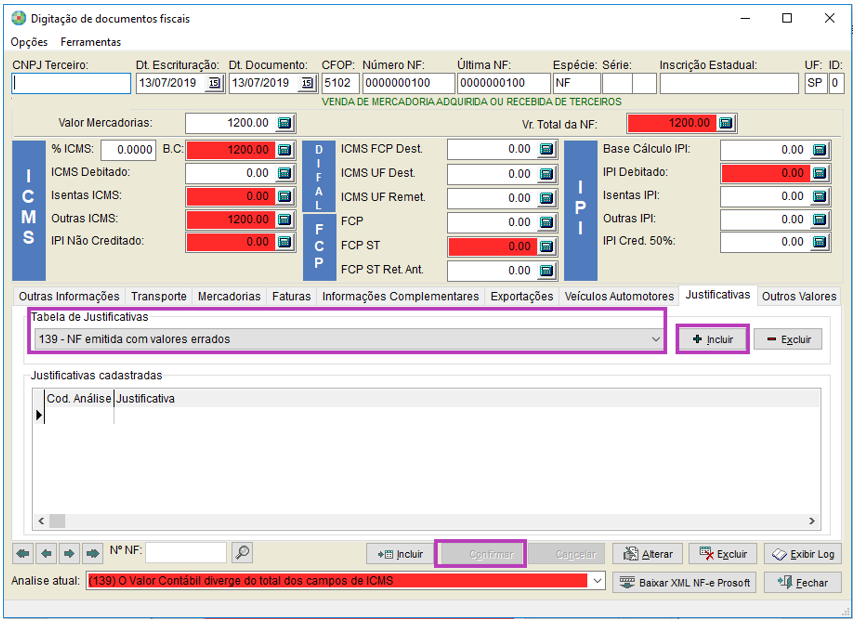This screenshot has width=861, height=630.
Task: Open calendar picker for Dt. Escrituração
Action: tap(214, 83)
